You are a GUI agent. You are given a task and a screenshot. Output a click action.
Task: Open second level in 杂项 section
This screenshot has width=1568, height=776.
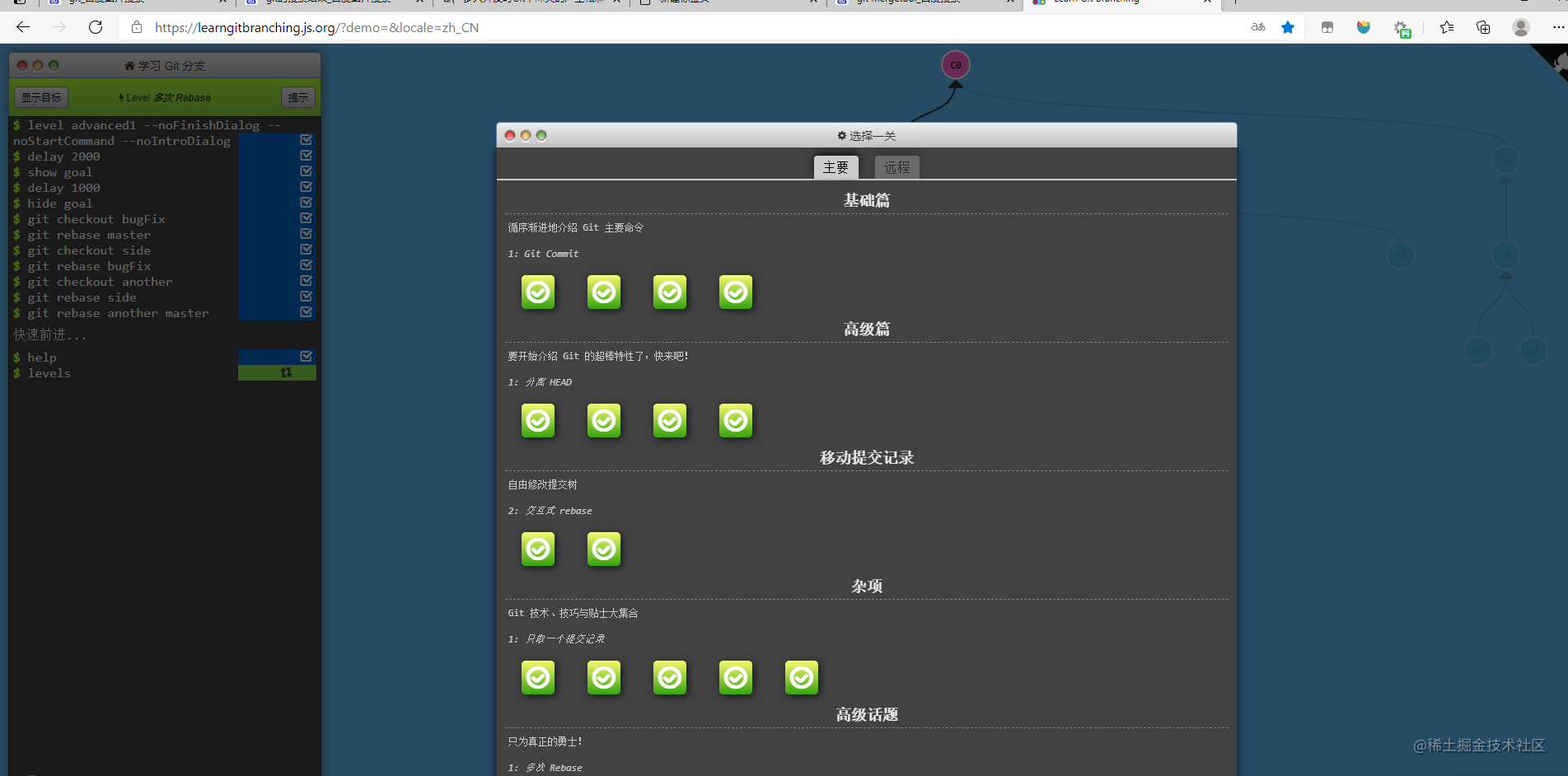pyautogui.click(x=604, y=677)
